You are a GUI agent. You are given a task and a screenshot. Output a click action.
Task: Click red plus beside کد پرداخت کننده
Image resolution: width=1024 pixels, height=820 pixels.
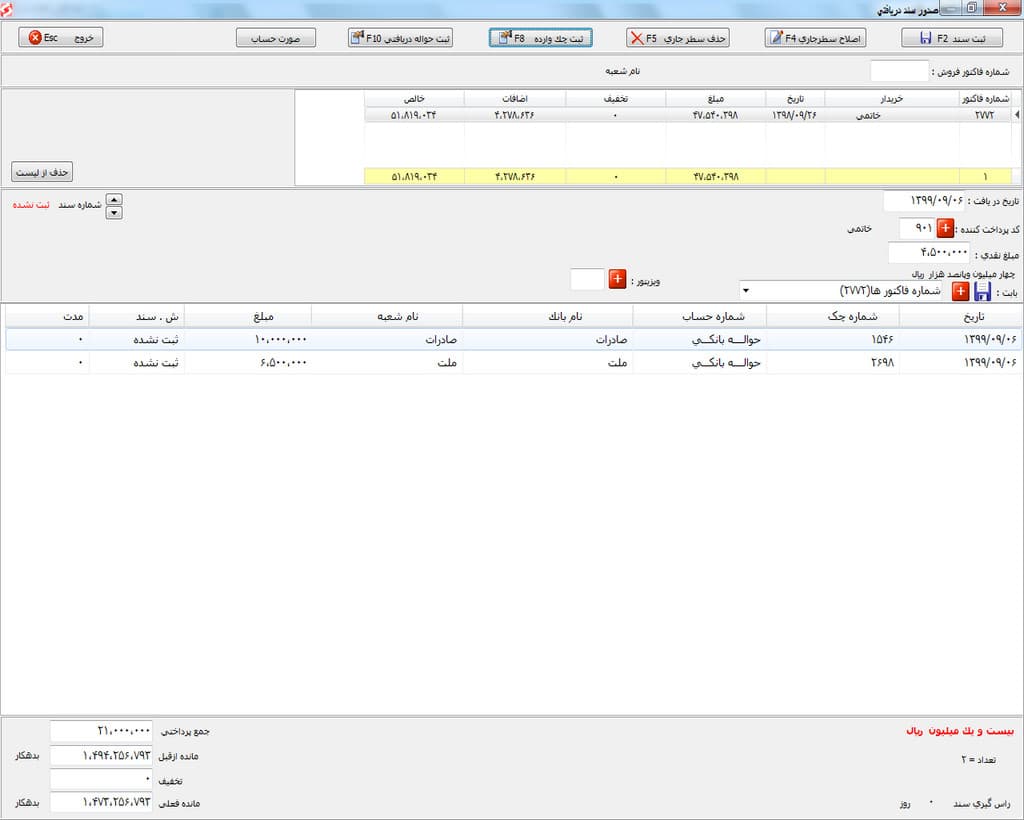(x=945, y=228)
